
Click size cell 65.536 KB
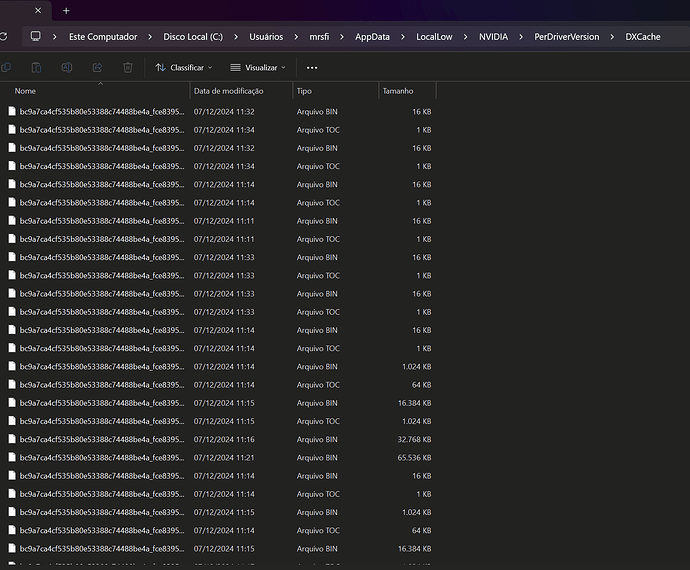(x=415, y=458)
